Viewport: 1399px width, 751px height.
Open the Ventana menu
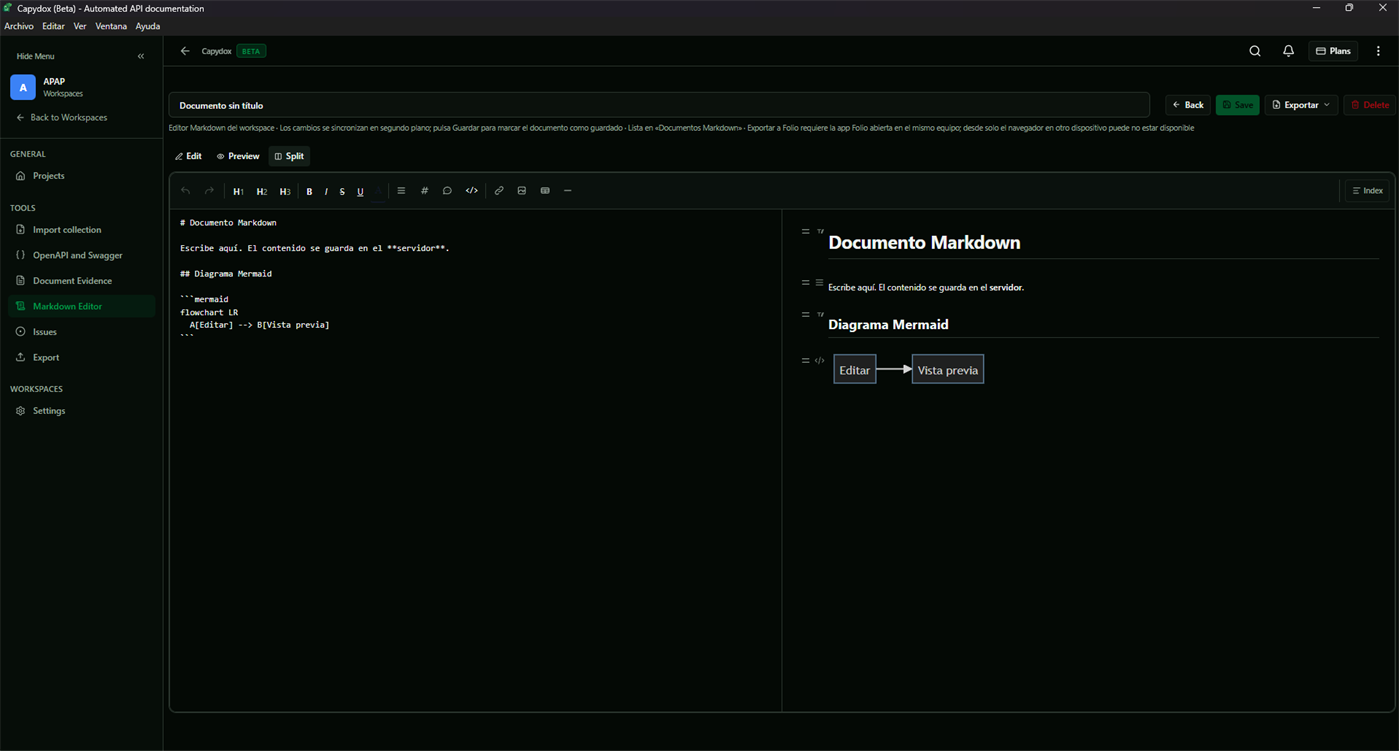coord(111,26)
